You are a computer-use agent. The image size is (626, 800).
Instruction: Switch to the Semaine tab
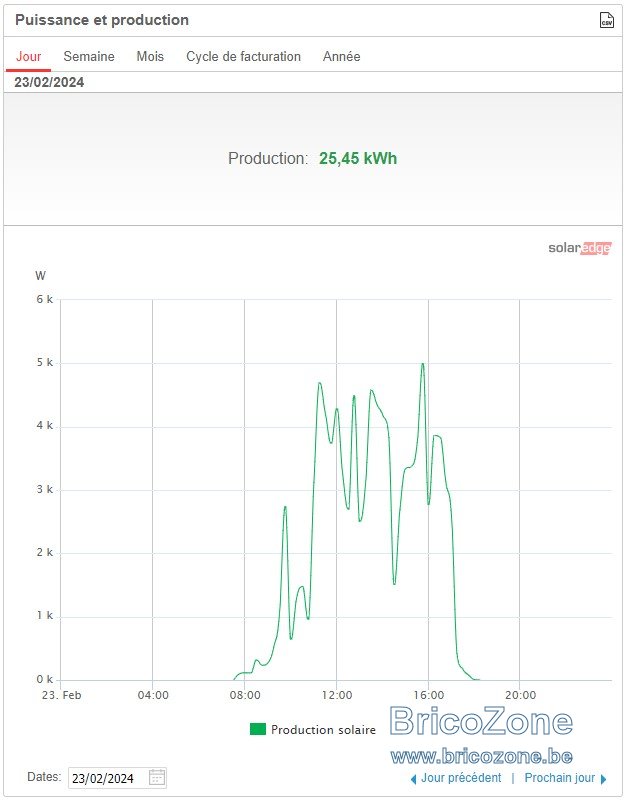pyautogui.click(x=89, y=56)
